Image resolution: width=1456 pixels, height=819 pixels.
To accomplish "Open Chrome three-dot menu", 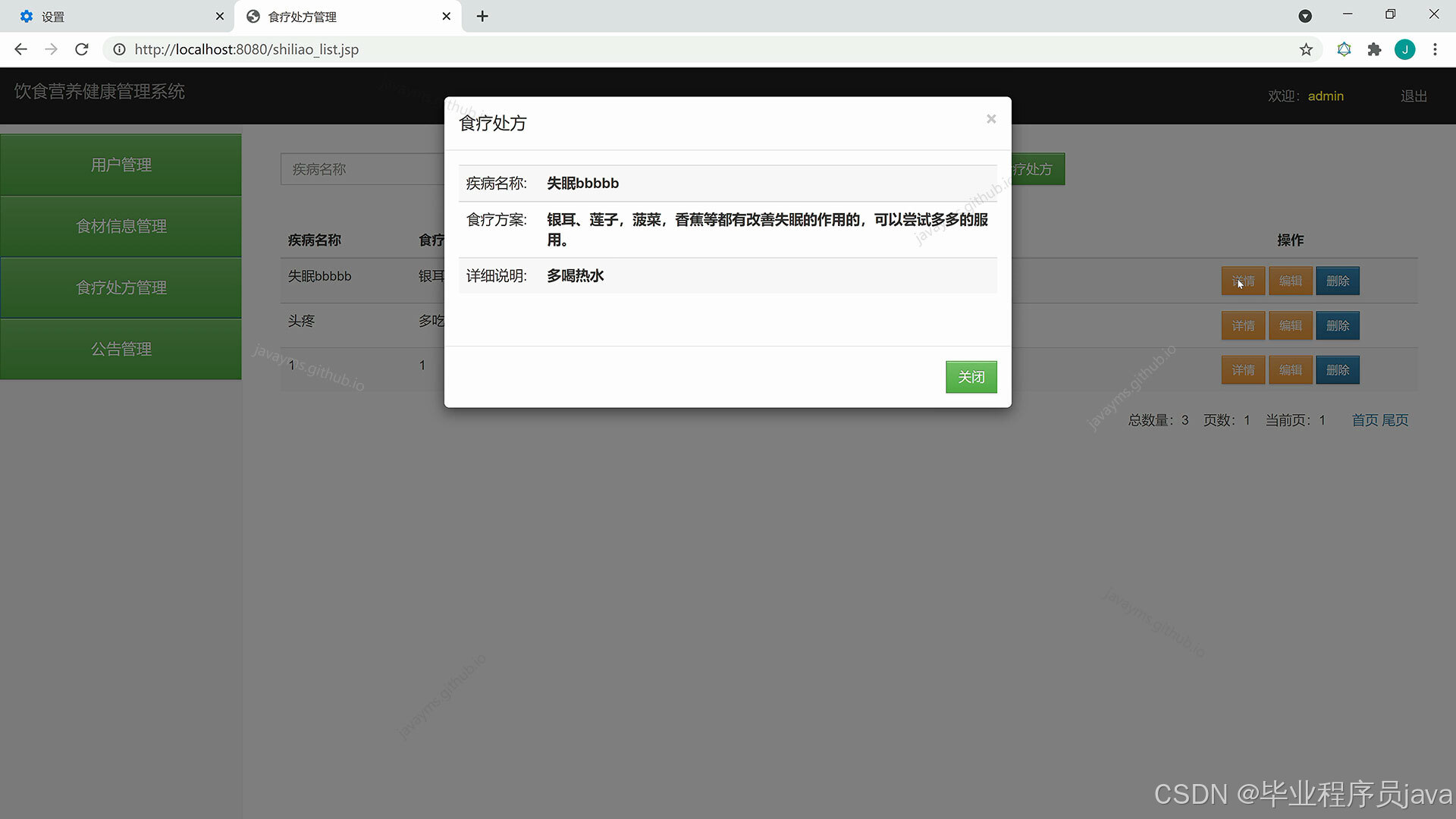I will [1435, 49].
